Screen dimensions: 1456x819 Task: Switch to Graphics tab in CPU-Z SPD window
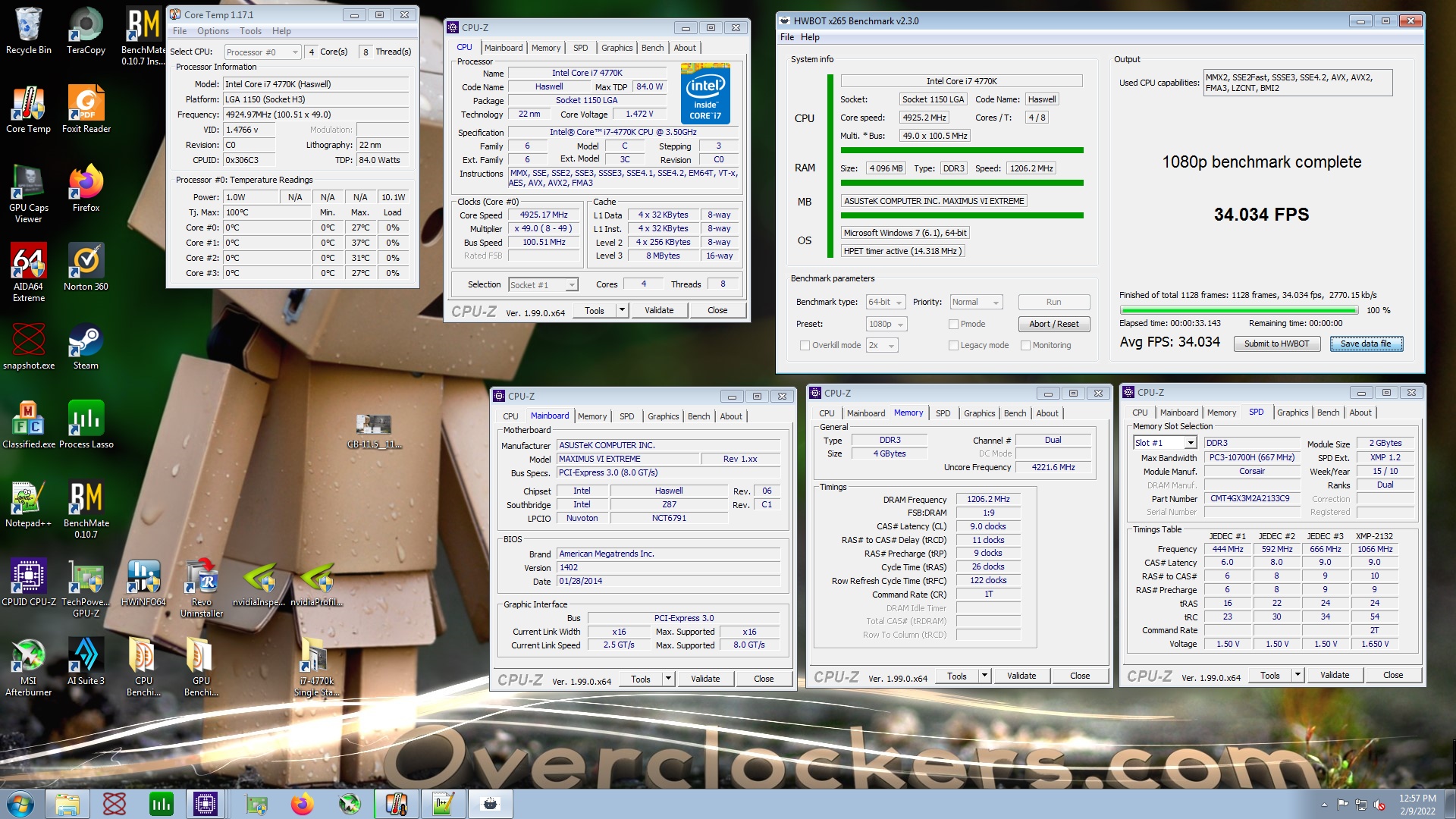coord(1292,413)
